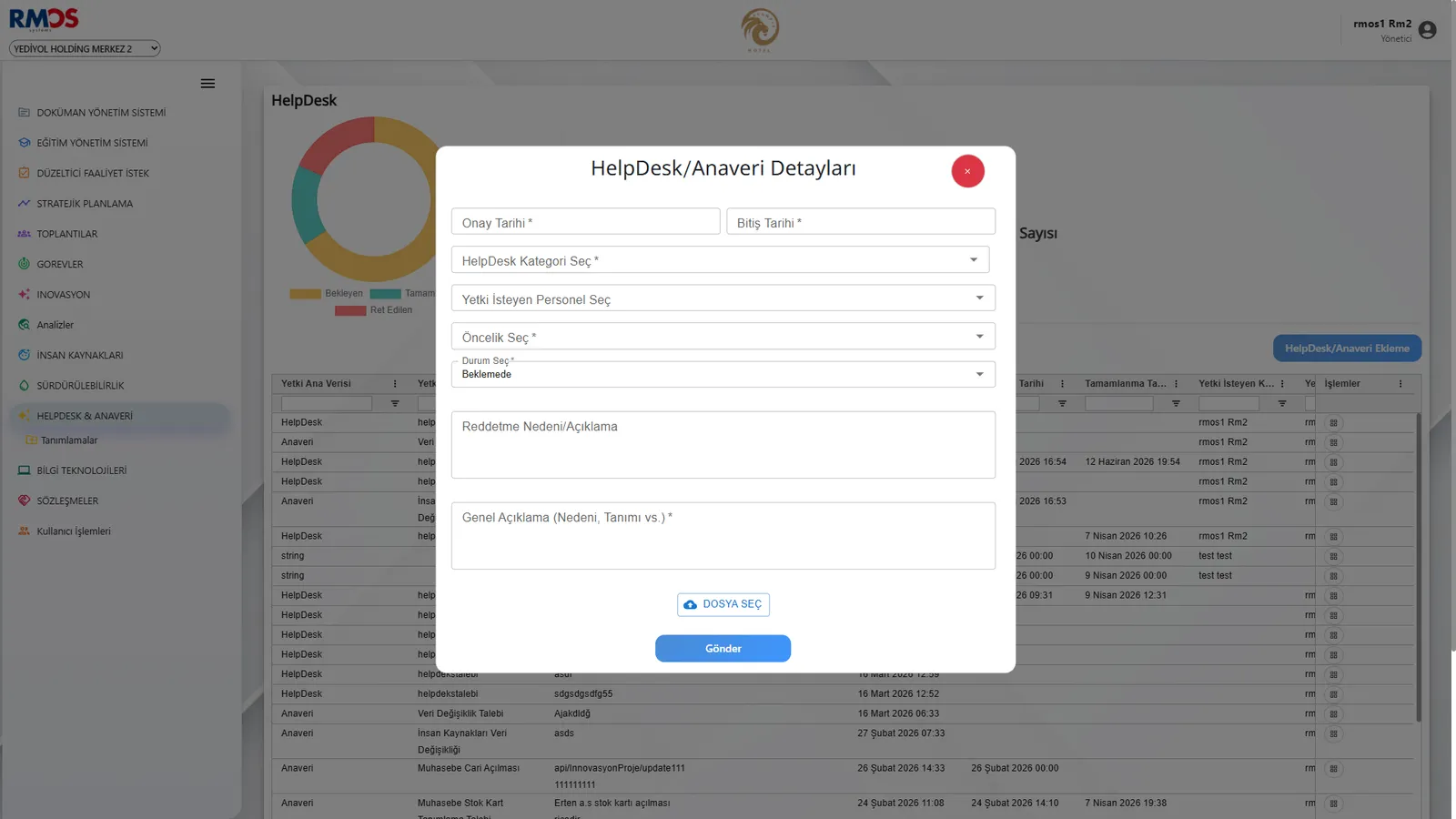Click the Tamamlanma Tarihi filter input
1456x819 pixels.
click(1118, 403)
